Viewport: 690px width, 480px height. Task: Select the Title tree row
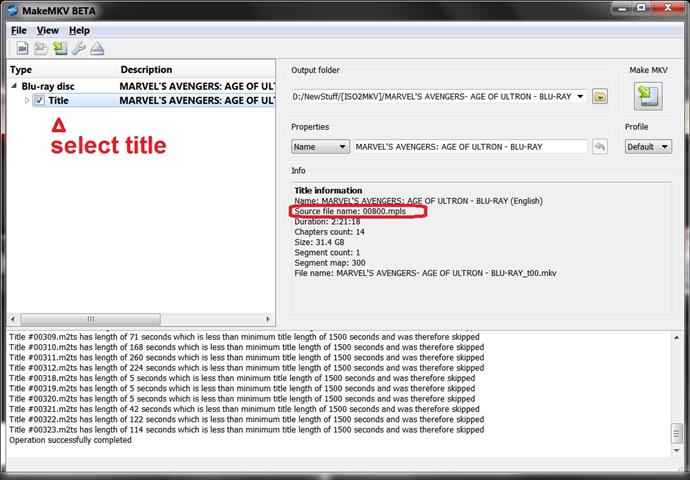142,100
